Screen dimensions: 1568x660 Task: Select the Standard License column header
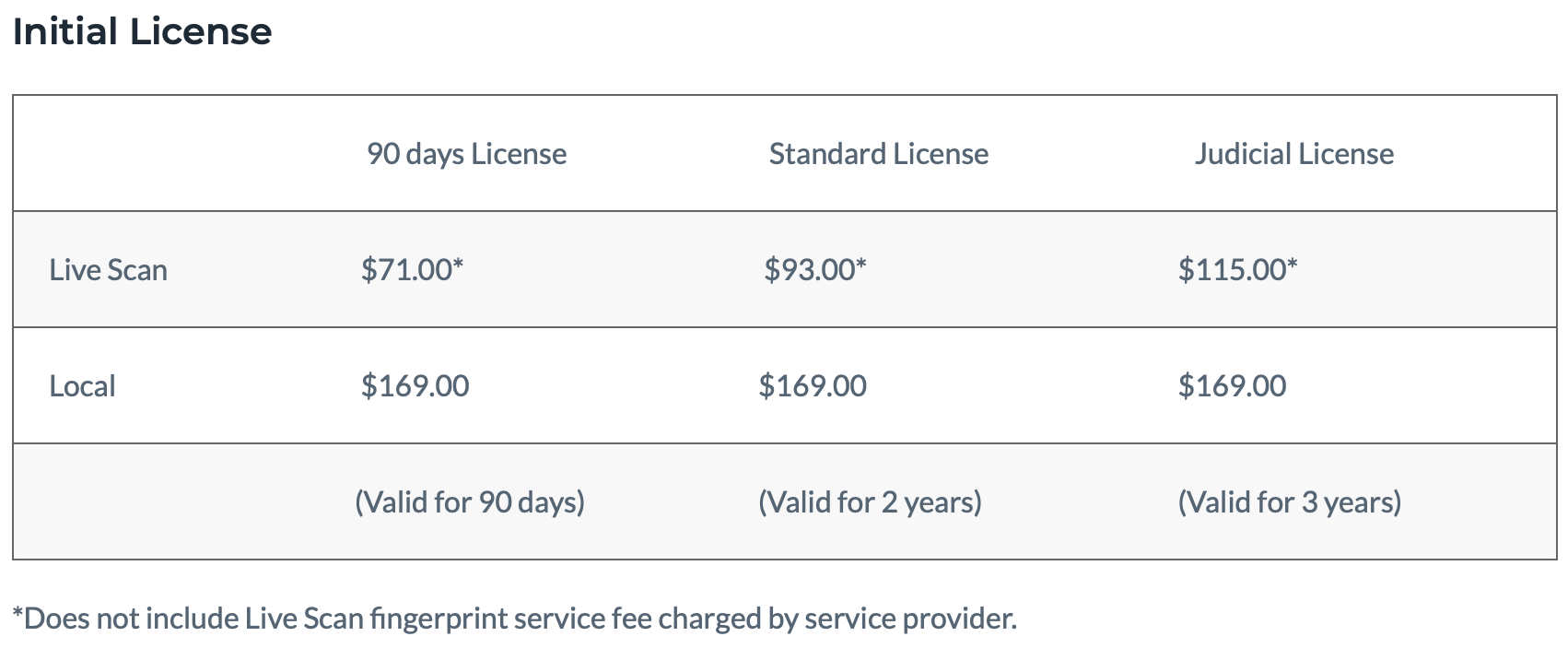(878, 154)
